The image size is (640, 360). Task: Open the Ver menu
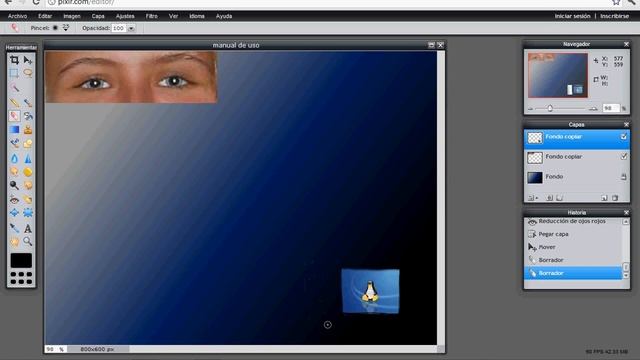(173, 16)
